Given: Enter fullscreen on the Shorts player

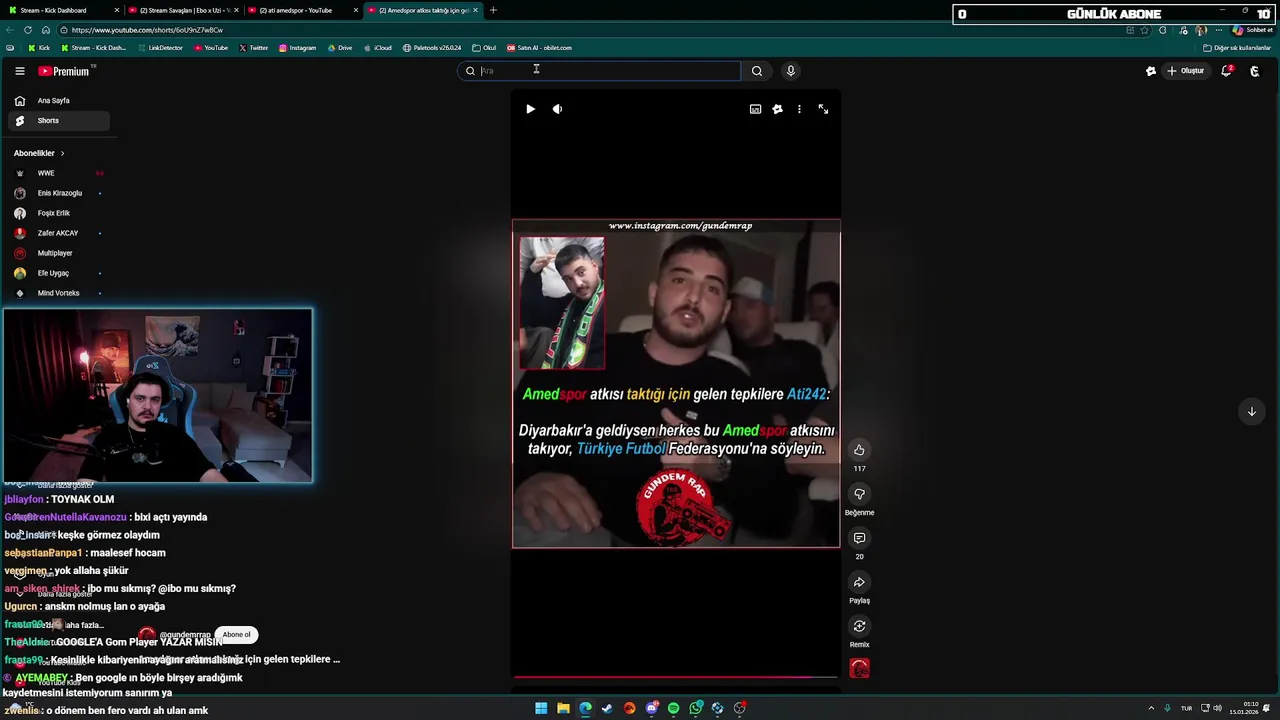Looking at the screenshot, I should click(823, 109).
